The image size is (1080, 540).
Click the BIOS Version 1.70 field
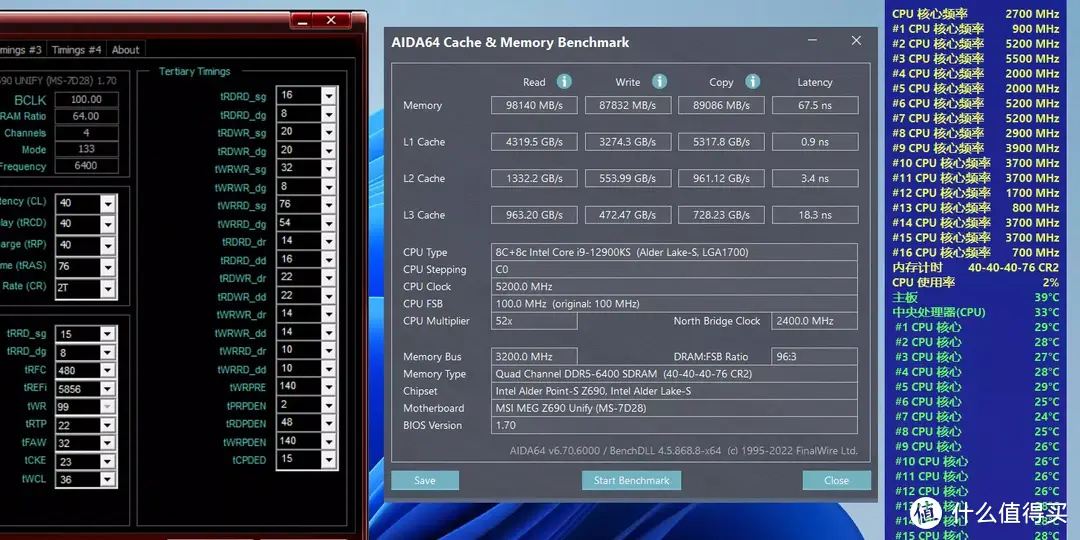click(x=675, y=425)
